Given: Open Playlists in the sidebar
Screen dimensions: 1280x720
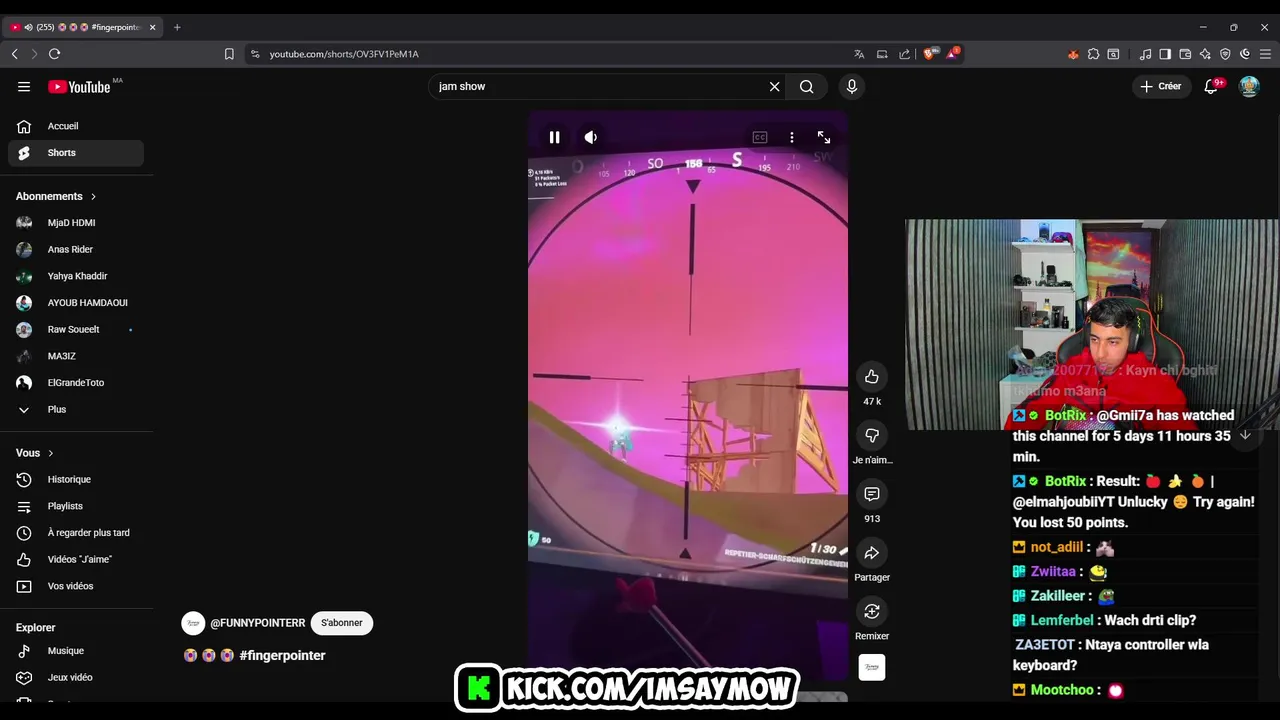Looking at the screenshot, I should pyautogui.click(x=76, y=506).
